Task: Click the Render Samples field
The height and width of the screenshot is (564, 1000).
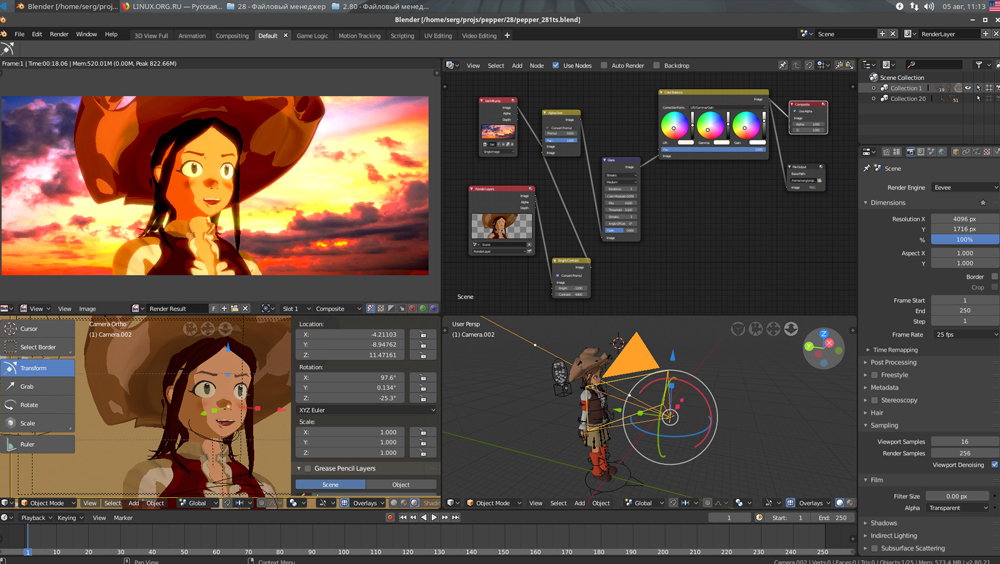Action: pyautogui.click(x=964, y=453)
